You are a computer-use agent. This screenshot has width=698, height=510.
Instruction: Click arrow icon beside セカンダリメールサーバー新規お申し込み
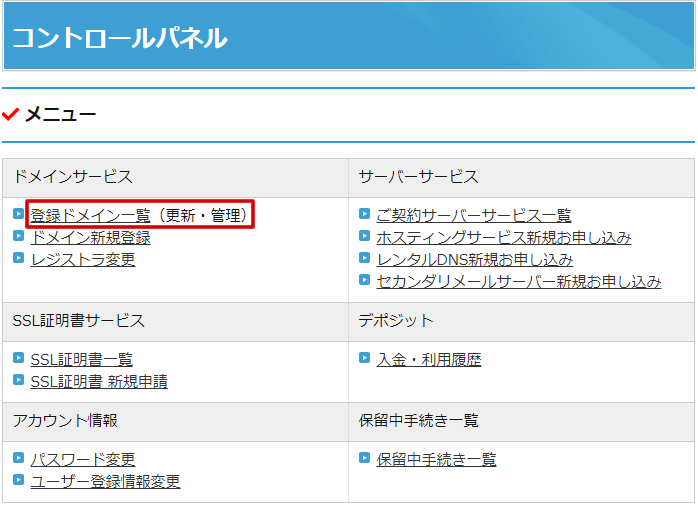tap(364, 279)
